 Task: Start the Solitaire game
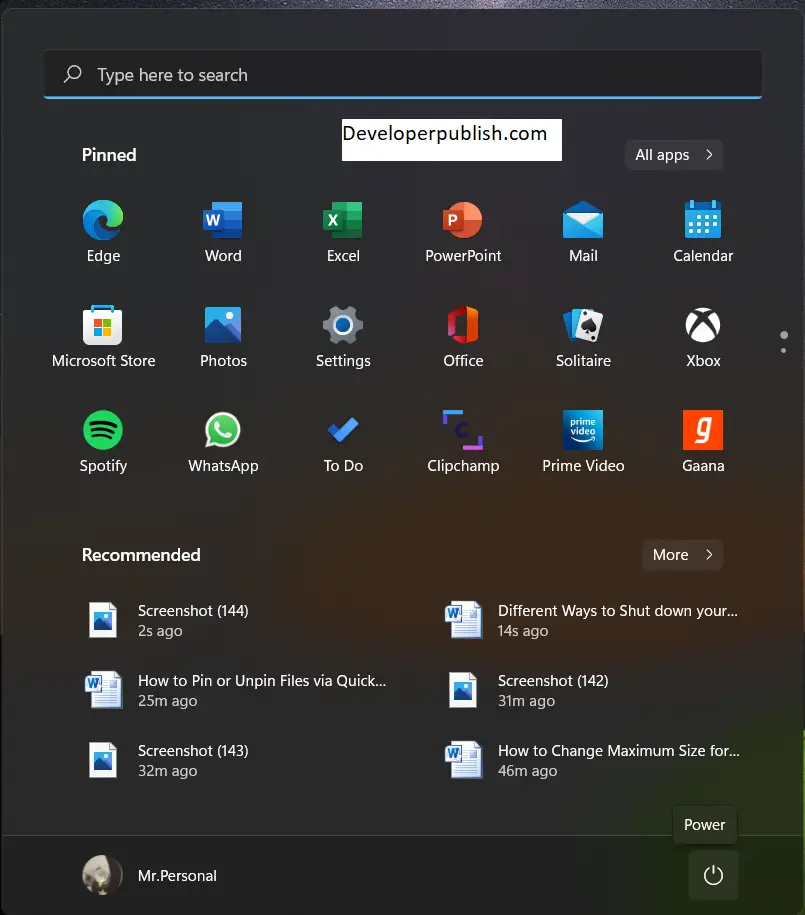pyautogui.click(x=583, y=337)
